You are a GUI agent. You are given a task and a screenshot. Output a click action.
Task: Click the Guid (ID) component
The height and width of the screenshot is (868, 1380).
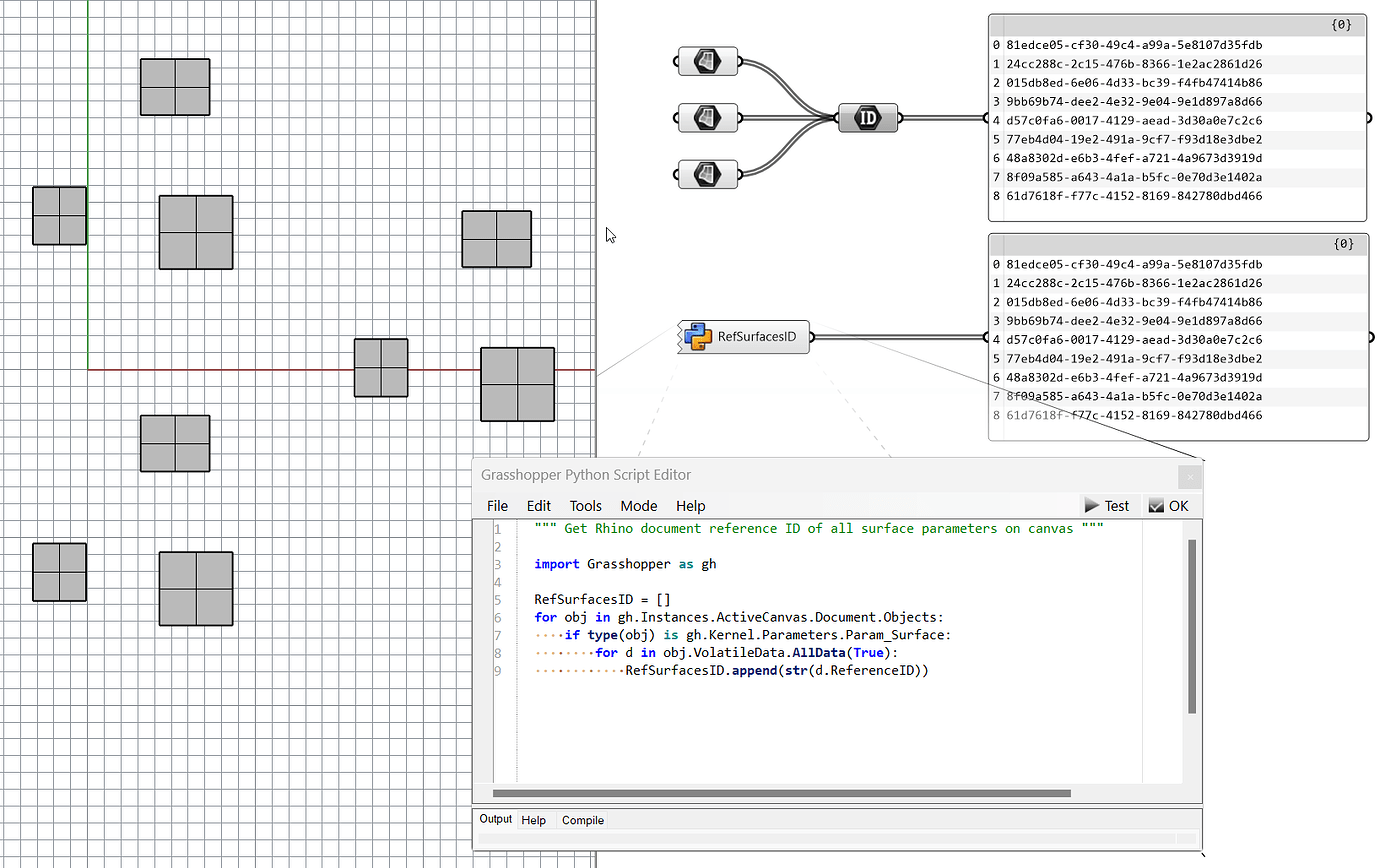click(866, 117)
